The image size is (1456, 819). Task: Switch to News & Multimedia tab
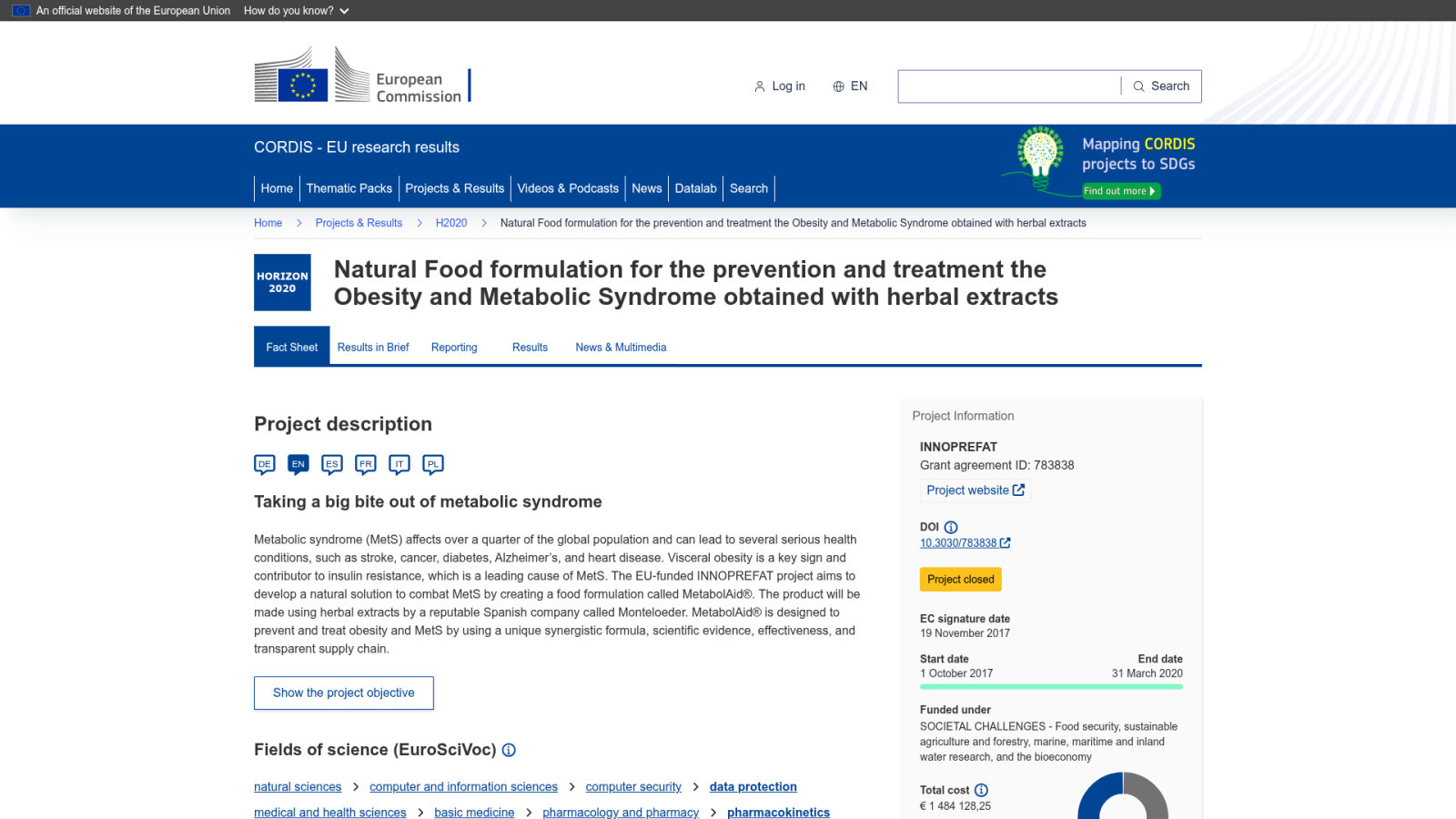tap(621, 347)
